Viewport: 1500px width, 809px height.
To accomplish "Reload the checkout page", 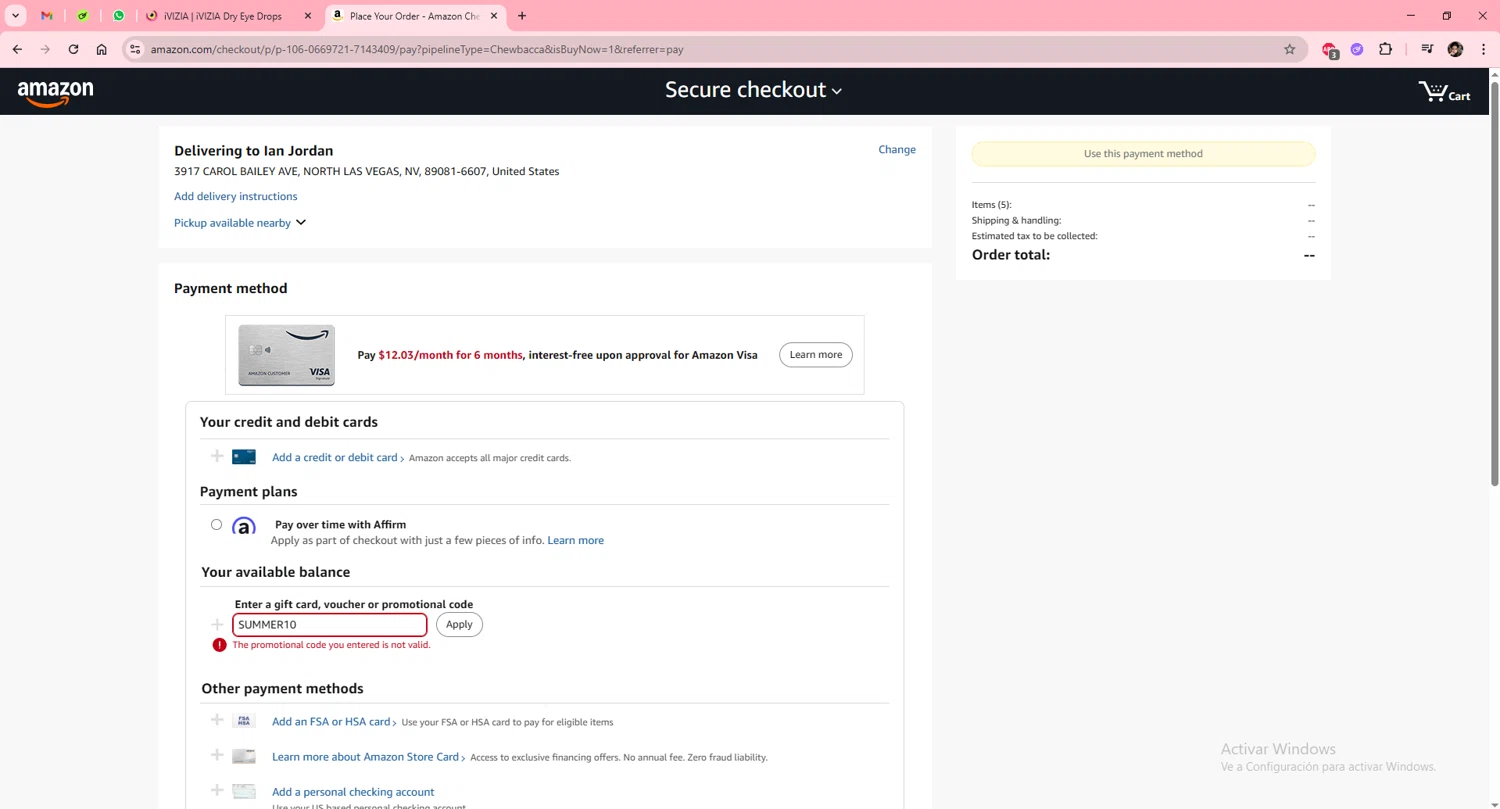I will pyautogui.click(x=73, y=49).
